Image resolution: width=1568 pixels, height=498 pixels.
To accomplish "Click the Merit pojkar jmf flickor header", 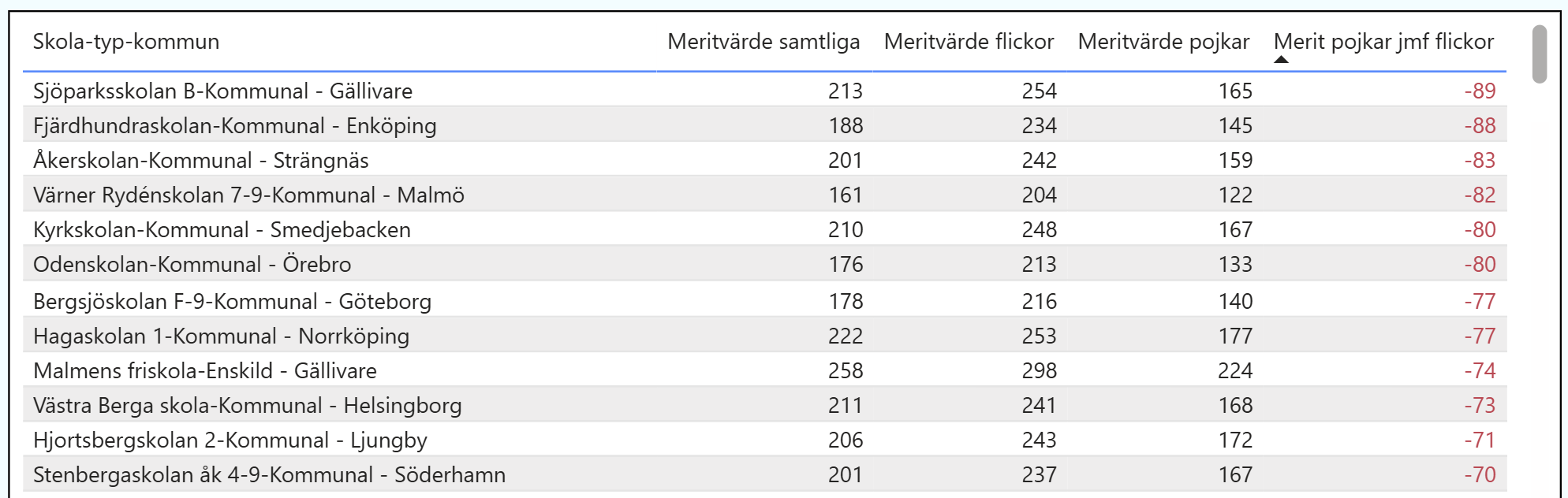I will (x=1383, y=42).
